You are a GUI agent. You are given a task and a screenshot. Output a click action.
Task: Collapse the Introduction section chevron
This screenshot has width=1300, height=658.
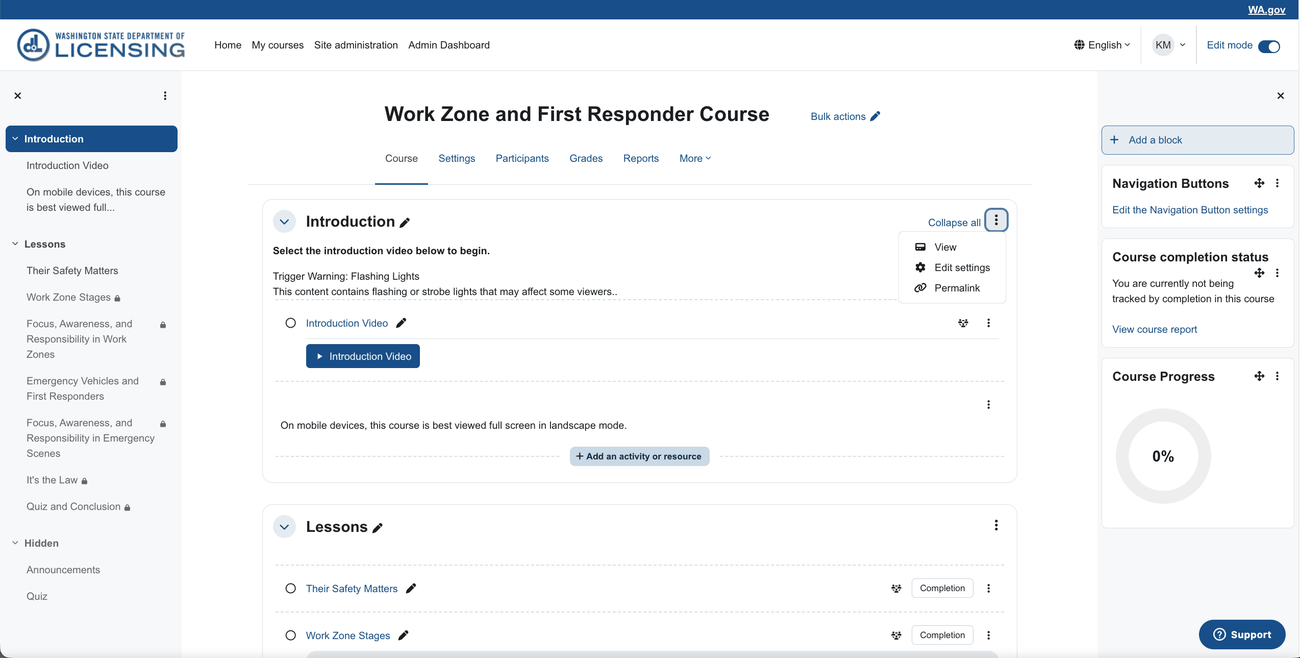(285, 222)
